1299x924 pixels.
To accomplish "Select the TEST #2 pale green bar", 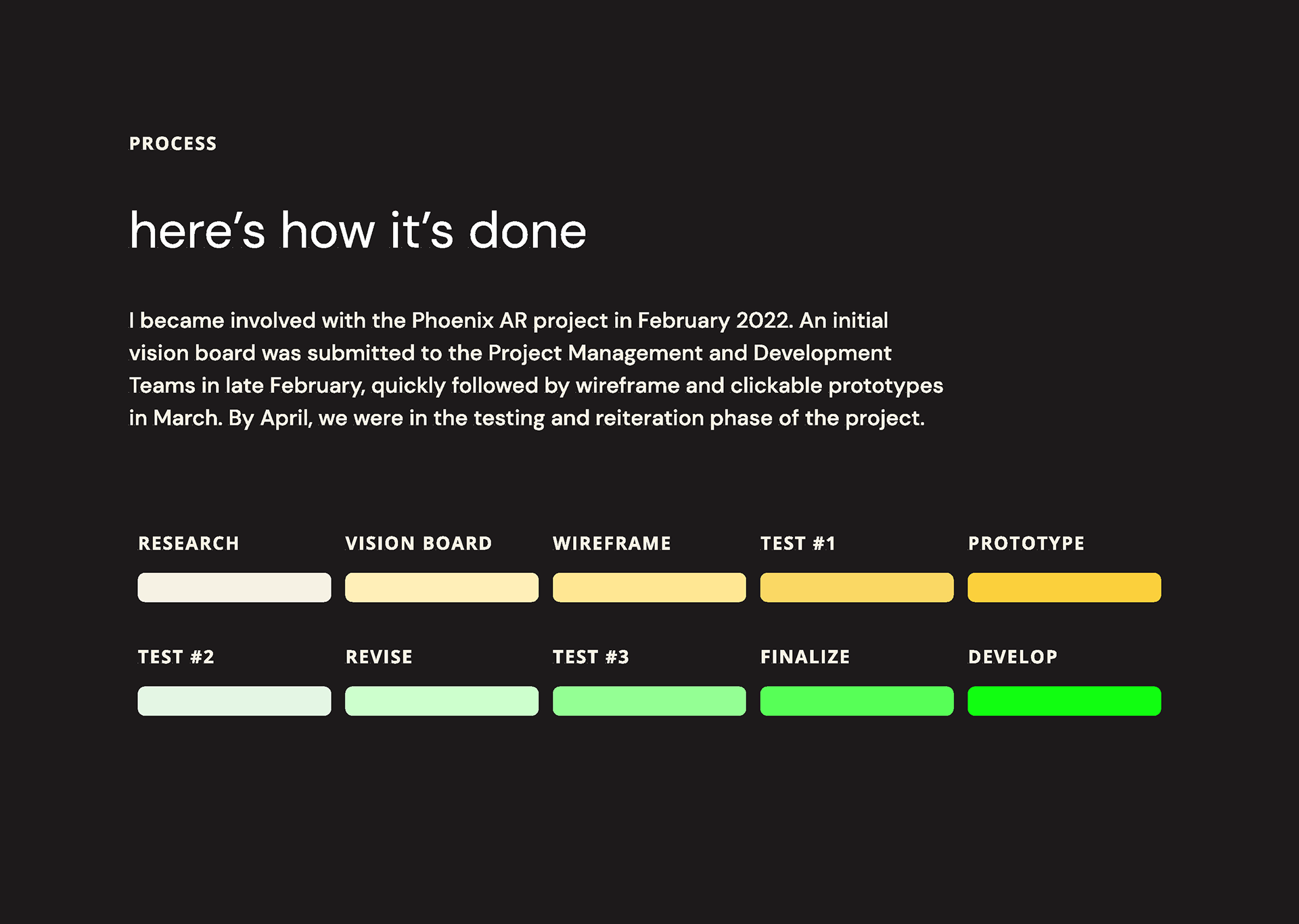I will 234,701.
